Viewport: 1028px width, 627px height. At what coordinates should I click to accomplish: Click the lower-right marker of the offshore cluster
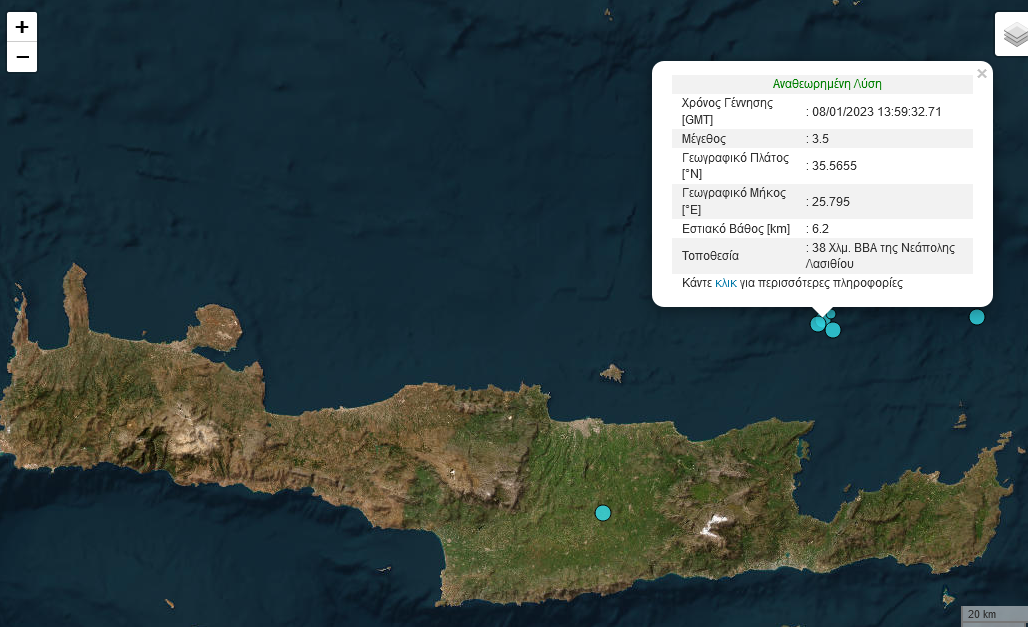point(833,330)
